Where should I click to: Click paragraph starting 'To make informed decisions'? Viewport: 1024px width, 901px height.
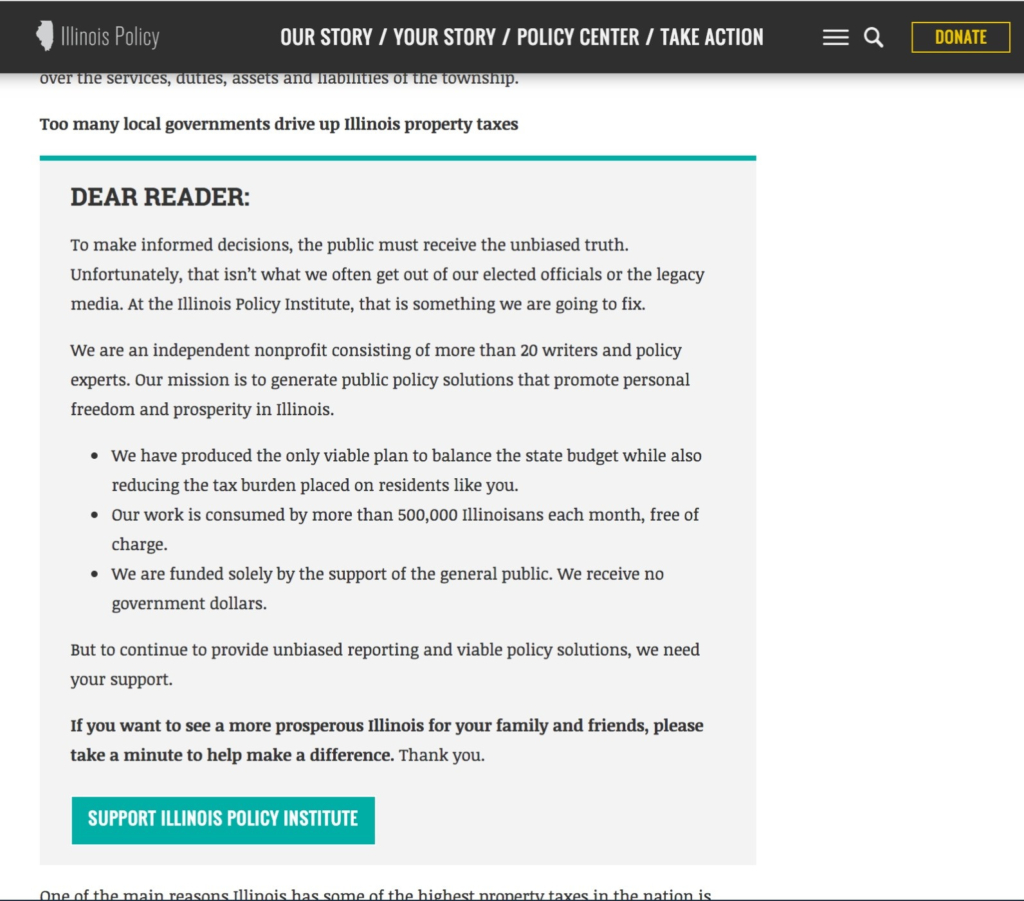(x=387, y=274)
